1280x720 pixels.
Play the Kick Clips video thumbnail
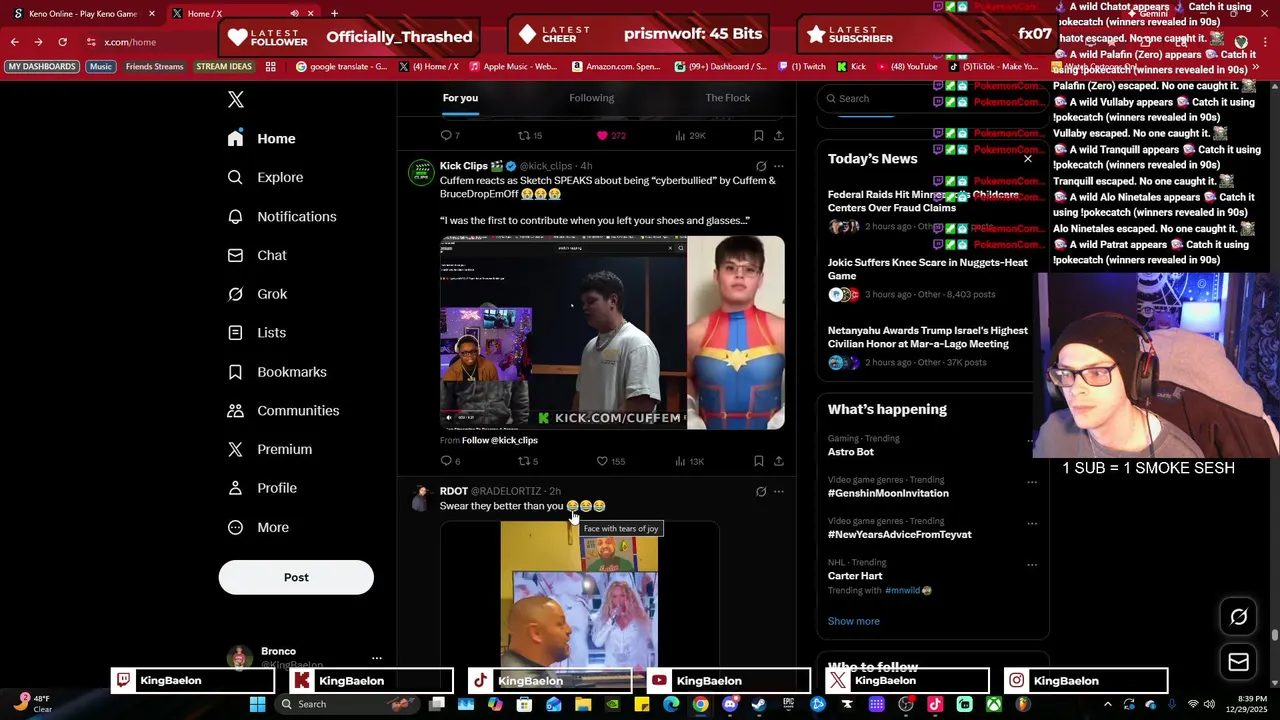point(612,333)
